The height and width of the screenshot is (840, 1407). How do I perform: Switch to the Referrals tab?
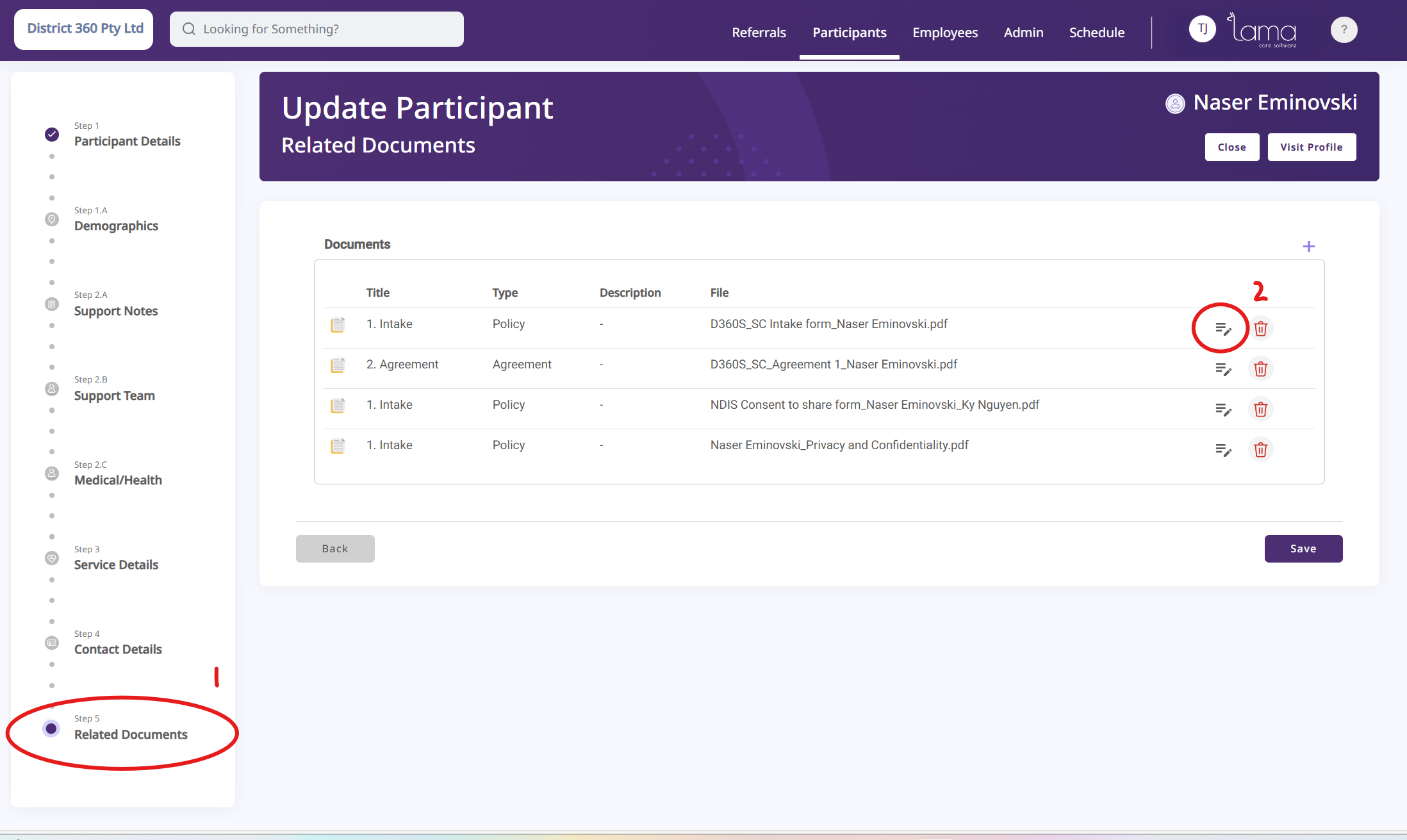pyautogui.click(x=759, y=32)
